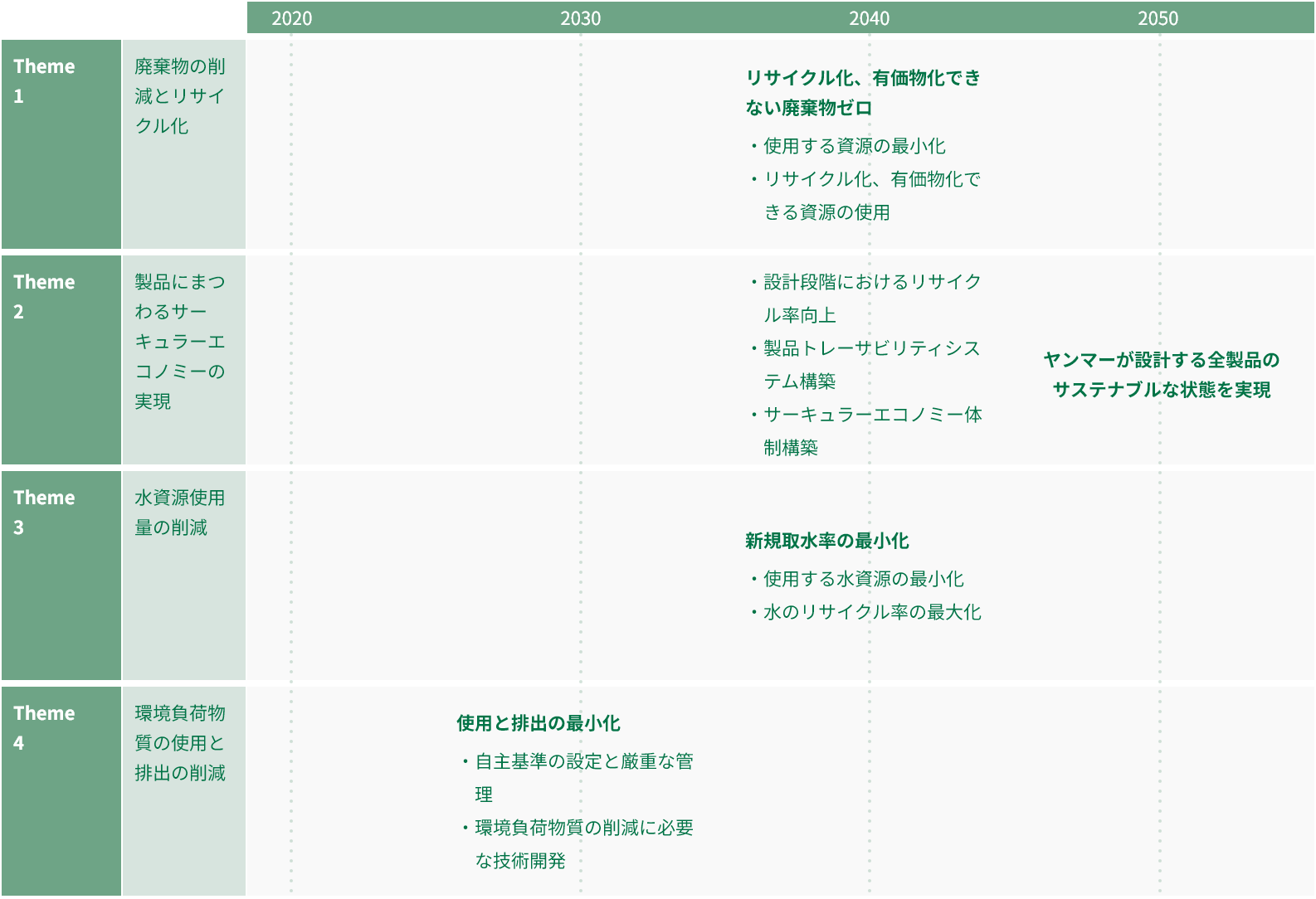Select the heading 使用と排出の最小化

tap(538, 723)
